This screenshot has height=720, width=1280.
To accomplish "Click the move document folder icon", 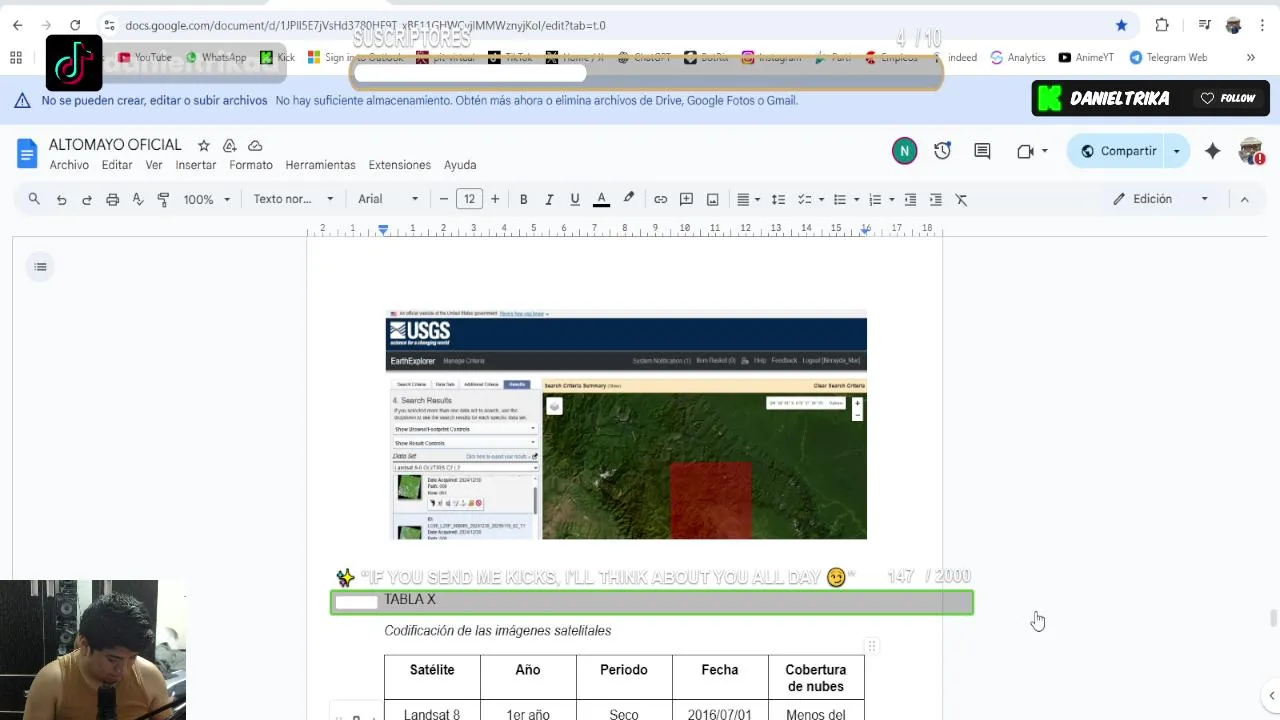I will [230, 145].
